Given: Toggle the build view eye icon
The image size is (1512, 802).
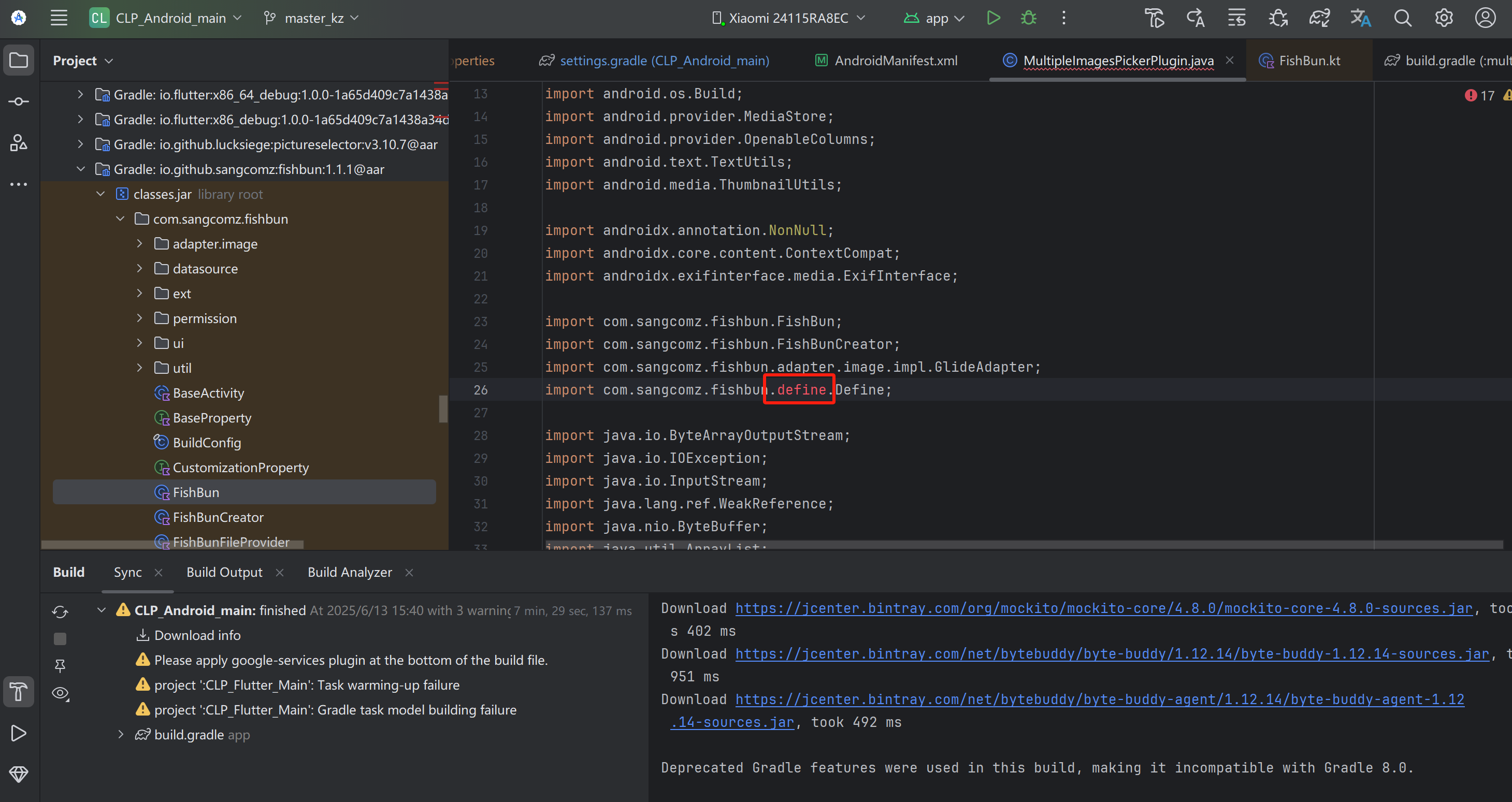Looking at the screenshot, I should click(60, 693).
